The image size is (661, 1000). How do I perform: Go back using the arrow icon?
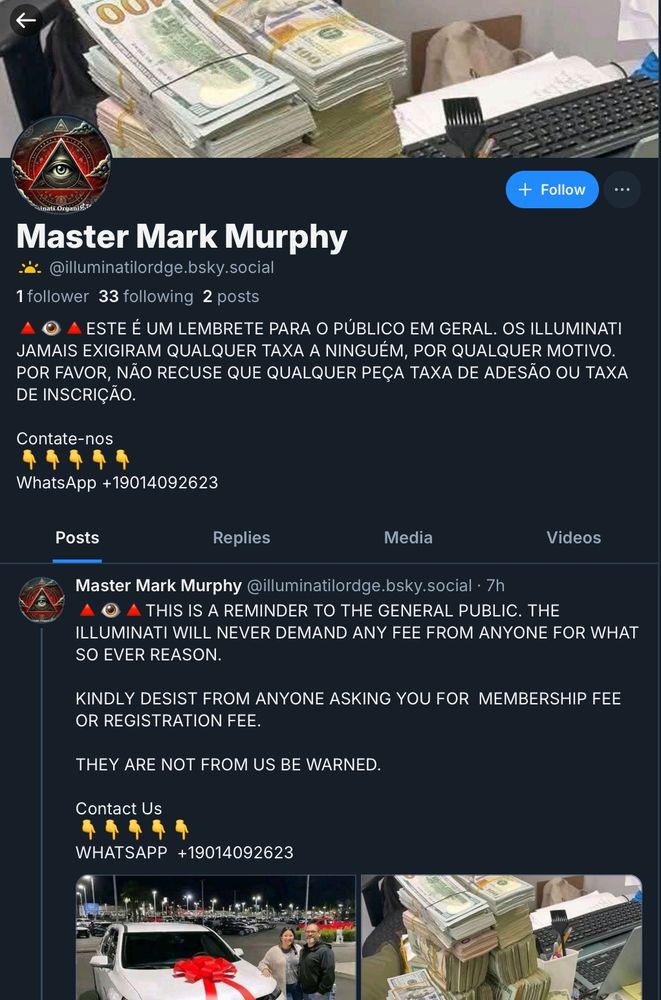coord(26,20)
